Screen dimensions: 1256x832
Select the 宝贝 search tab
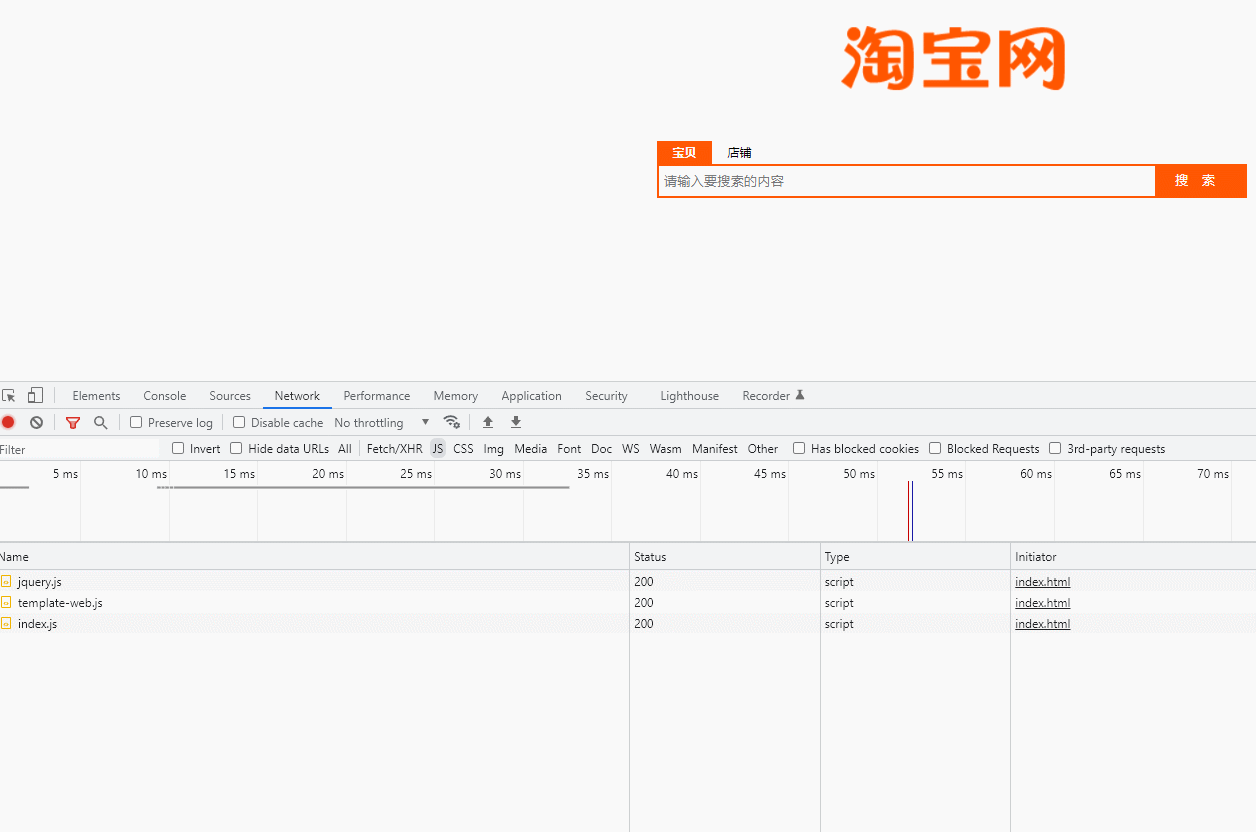[684, 152]
